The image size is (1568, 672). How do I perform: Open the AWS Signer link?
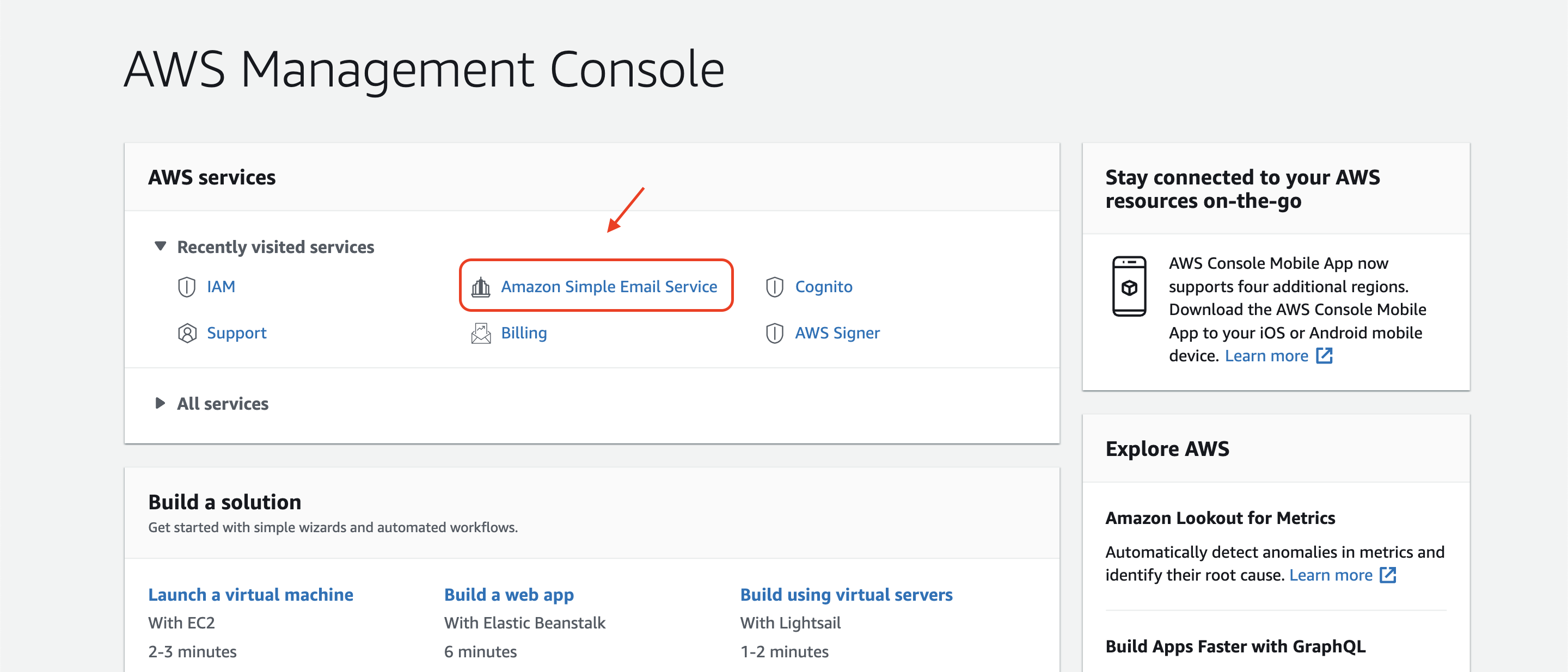[x=837, y=333]
